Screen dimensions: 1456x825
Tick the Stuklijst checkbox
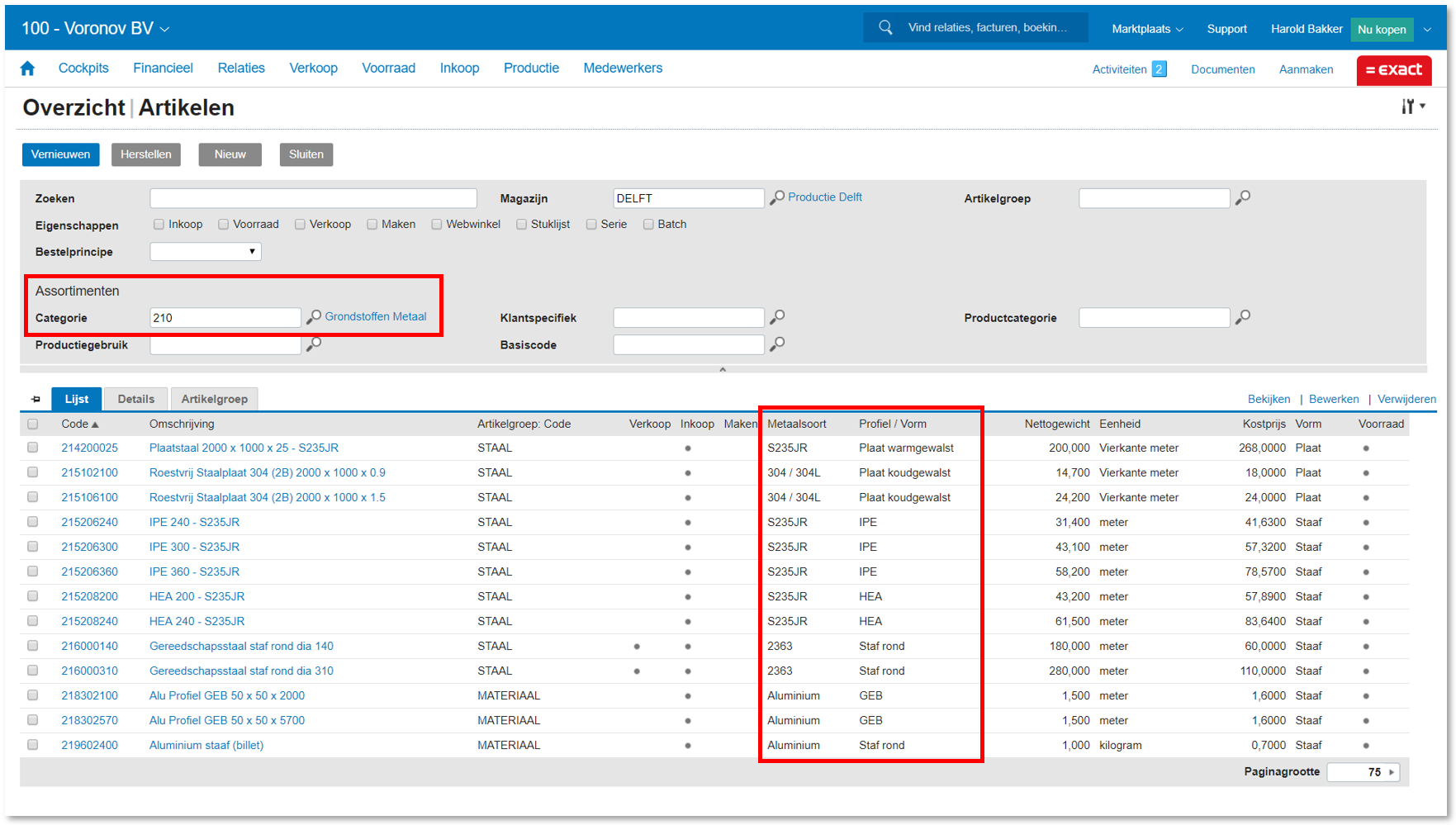521,225
